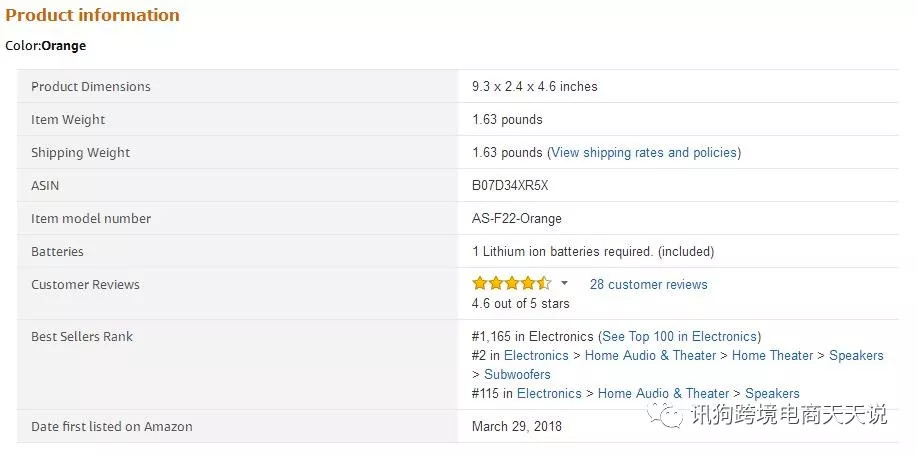The image size is (917, 455).
Task: Click the Subwoofers category link
Action: pyautogui.click(x=517, y=375)
